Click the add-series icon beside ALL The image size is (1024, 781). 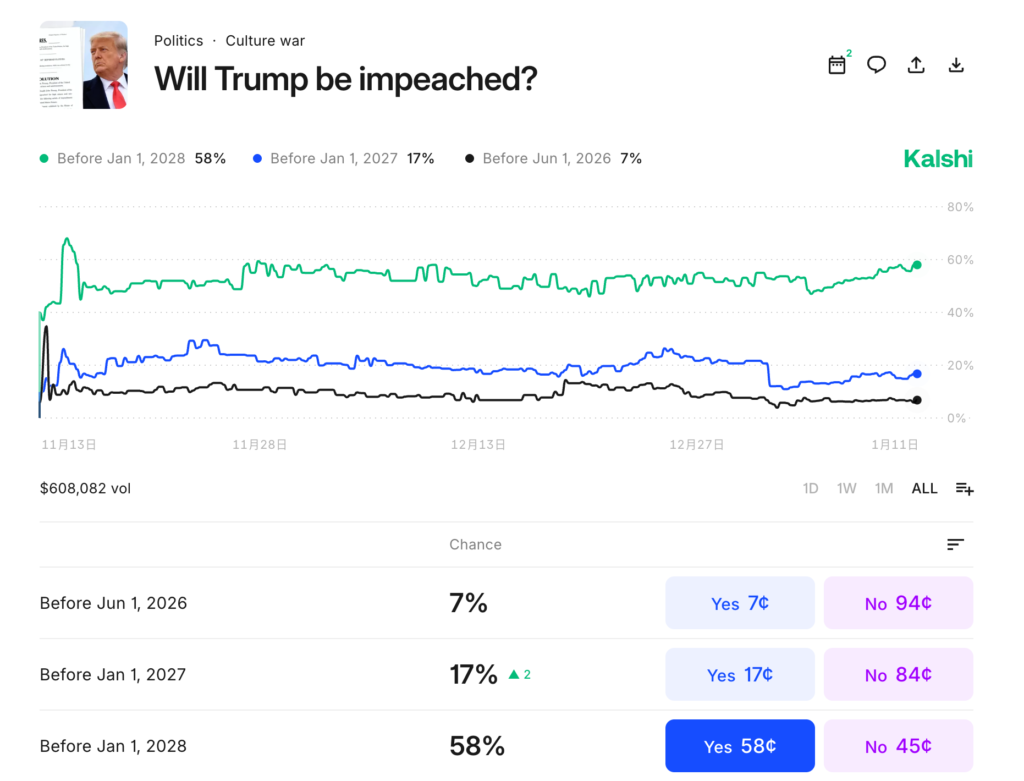coord(964,488)
